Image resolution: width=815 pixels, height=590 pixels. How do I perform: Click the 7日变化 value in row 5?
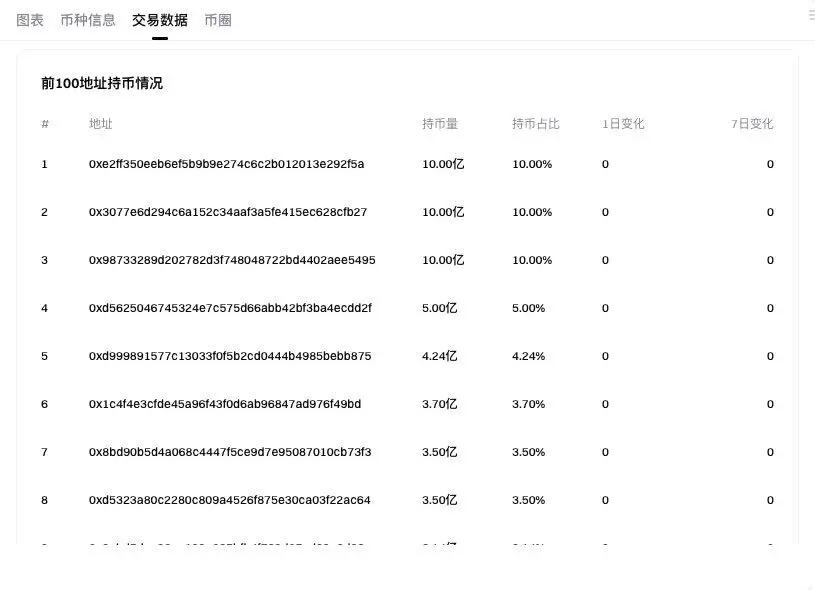click(770, 356)
